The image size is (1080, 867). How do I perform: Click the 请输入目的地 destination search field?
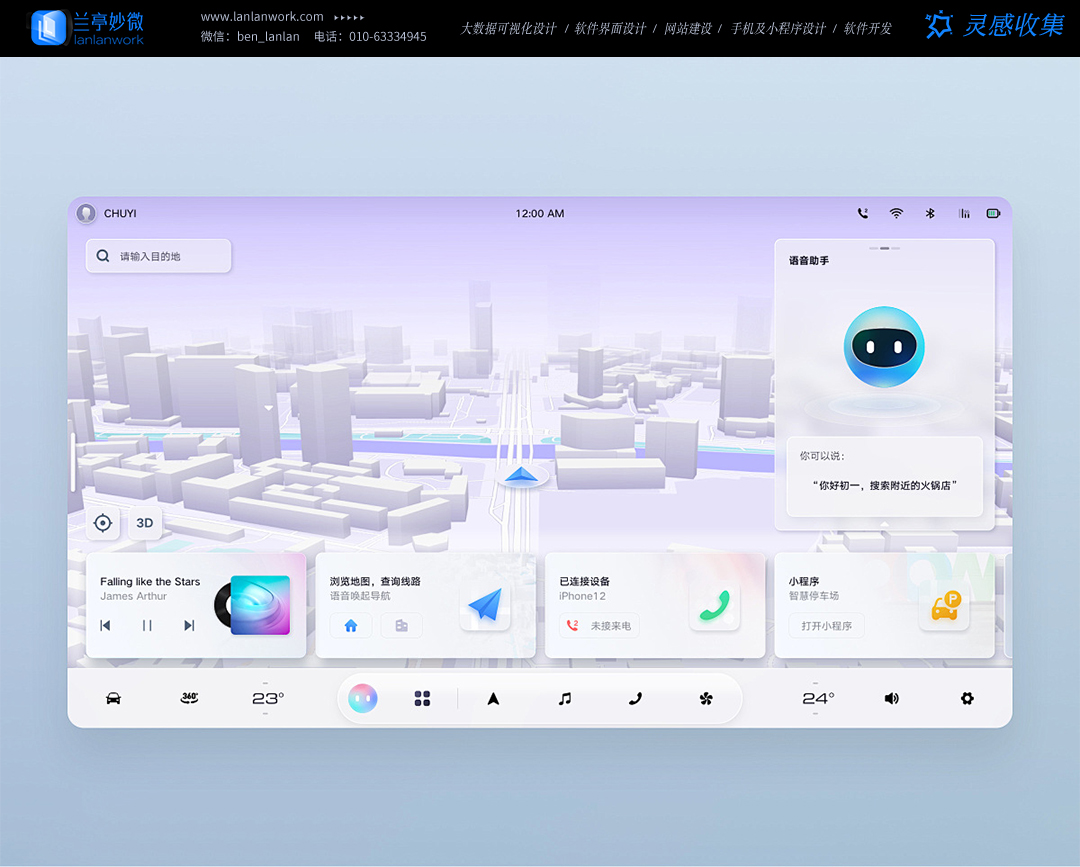pyautogui.click(x=158, y=256)
